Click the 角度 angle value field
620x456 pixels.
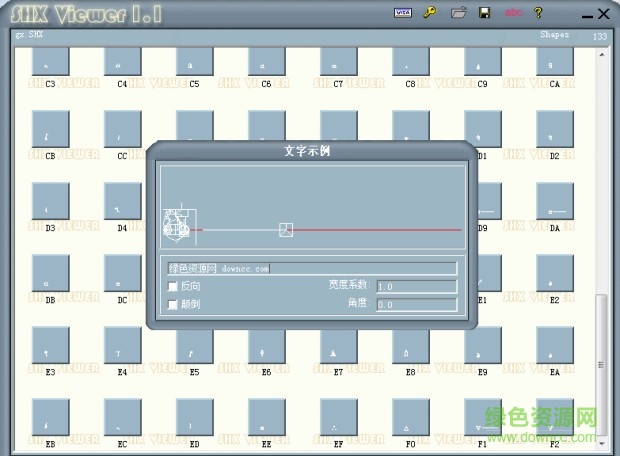point(416,304)
